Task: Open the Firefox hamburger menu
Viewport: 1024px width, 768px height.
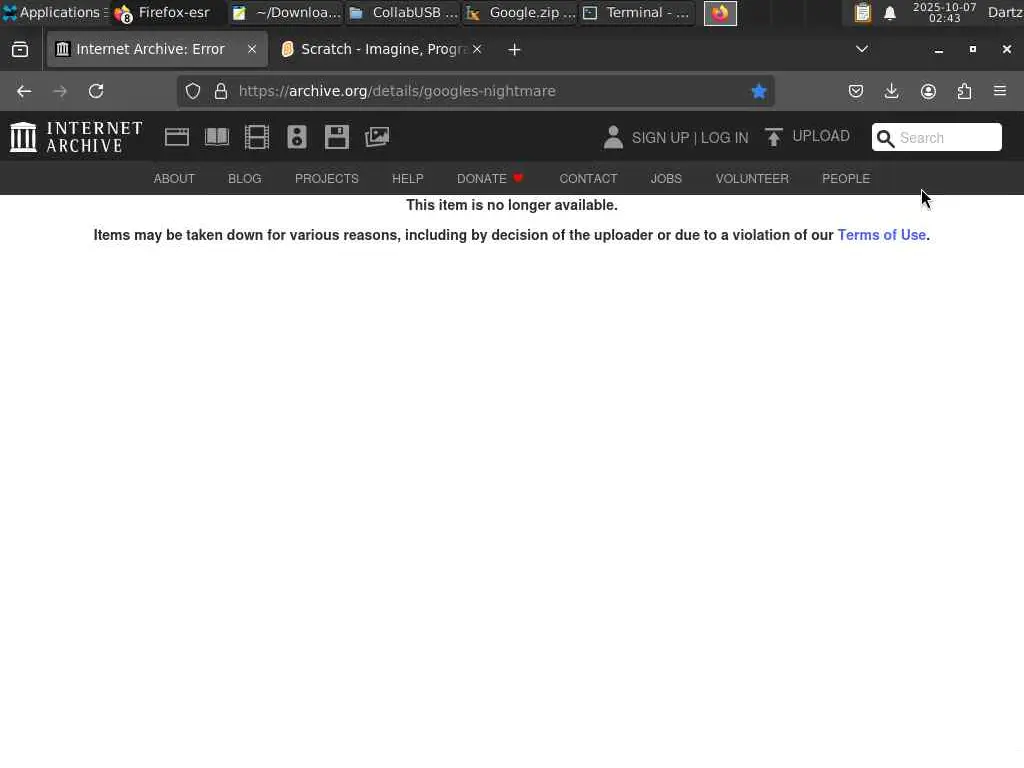Action: click(x=1000, y=91)
